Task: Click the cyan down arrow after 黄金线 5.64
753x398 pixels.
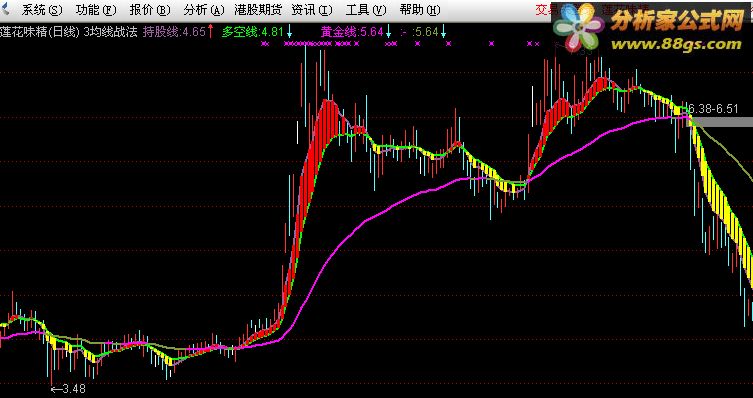Action: (x=388, y=33)
